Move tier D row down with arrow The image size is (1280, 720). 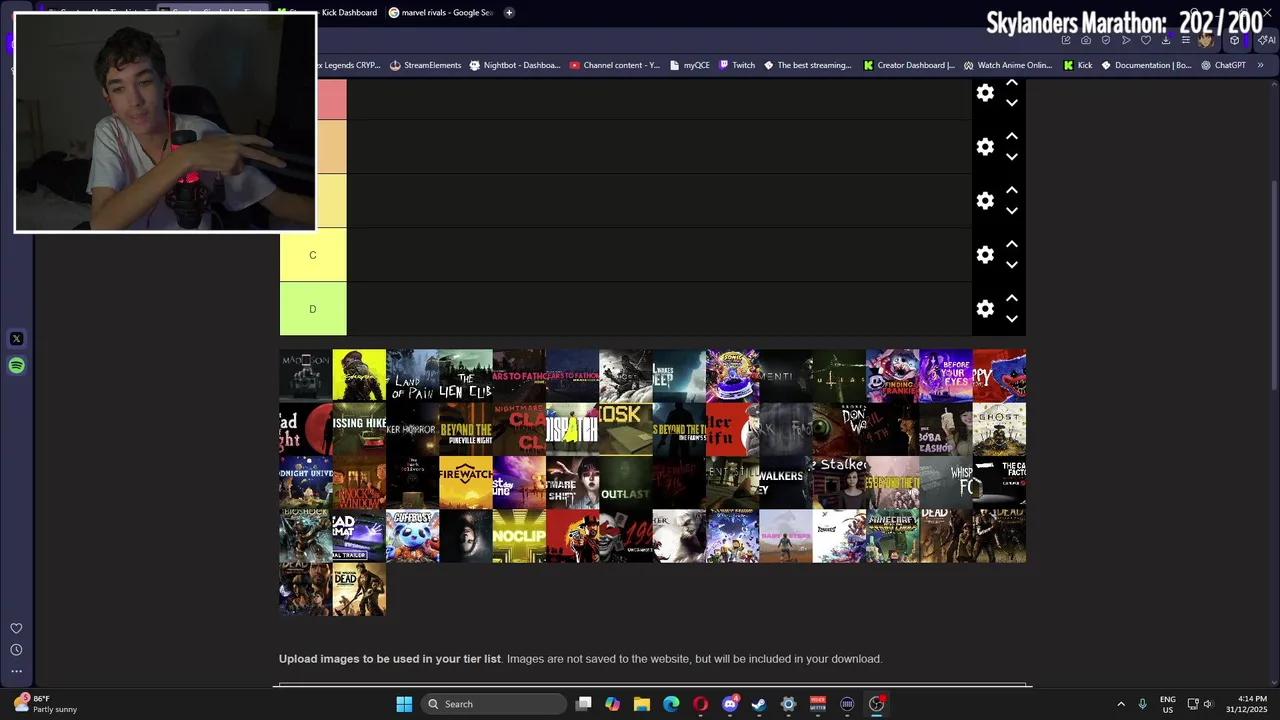click(1011, 319)
